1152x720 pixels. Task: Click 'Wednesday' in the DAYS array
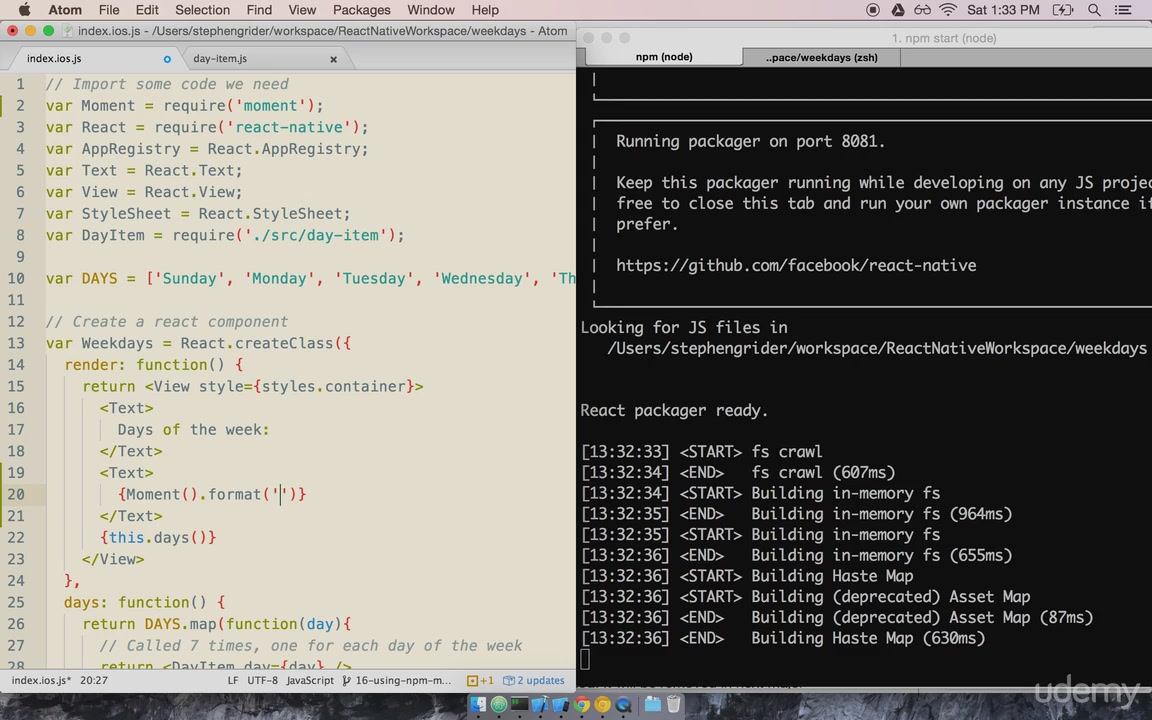[481, 278]
